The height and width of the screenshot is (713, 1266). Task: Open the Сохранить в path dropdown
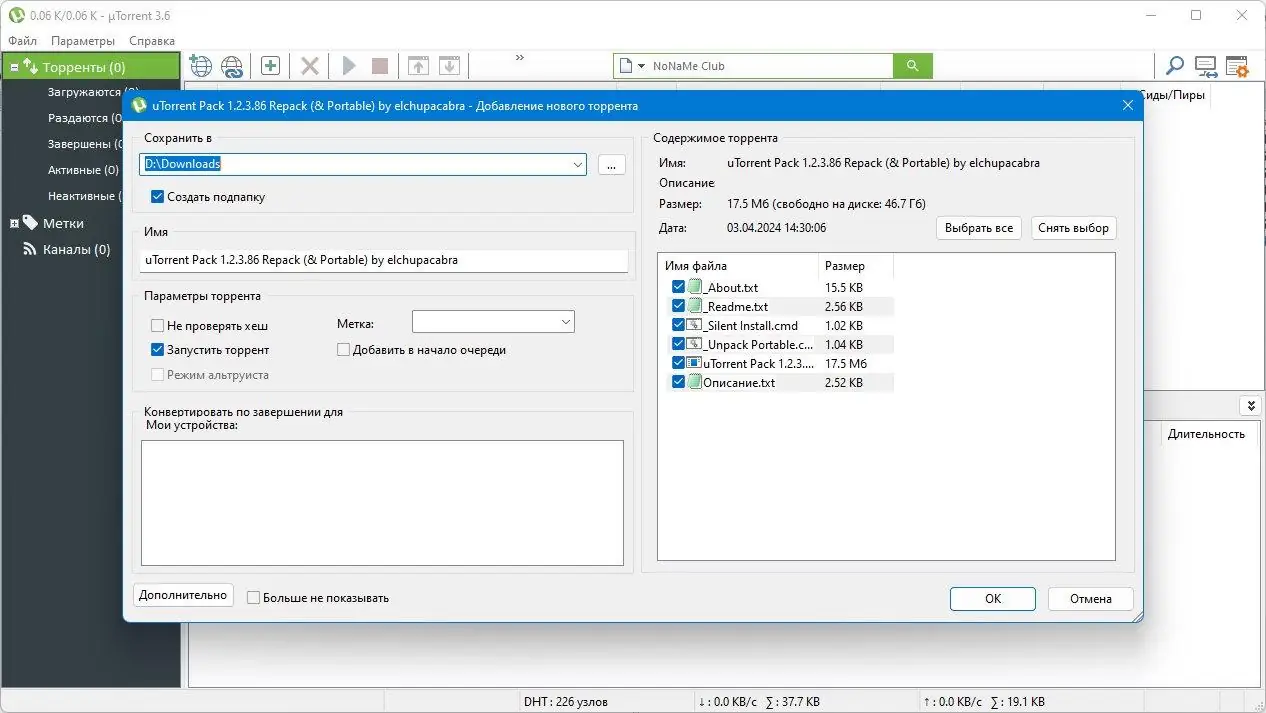pos(578,164)
